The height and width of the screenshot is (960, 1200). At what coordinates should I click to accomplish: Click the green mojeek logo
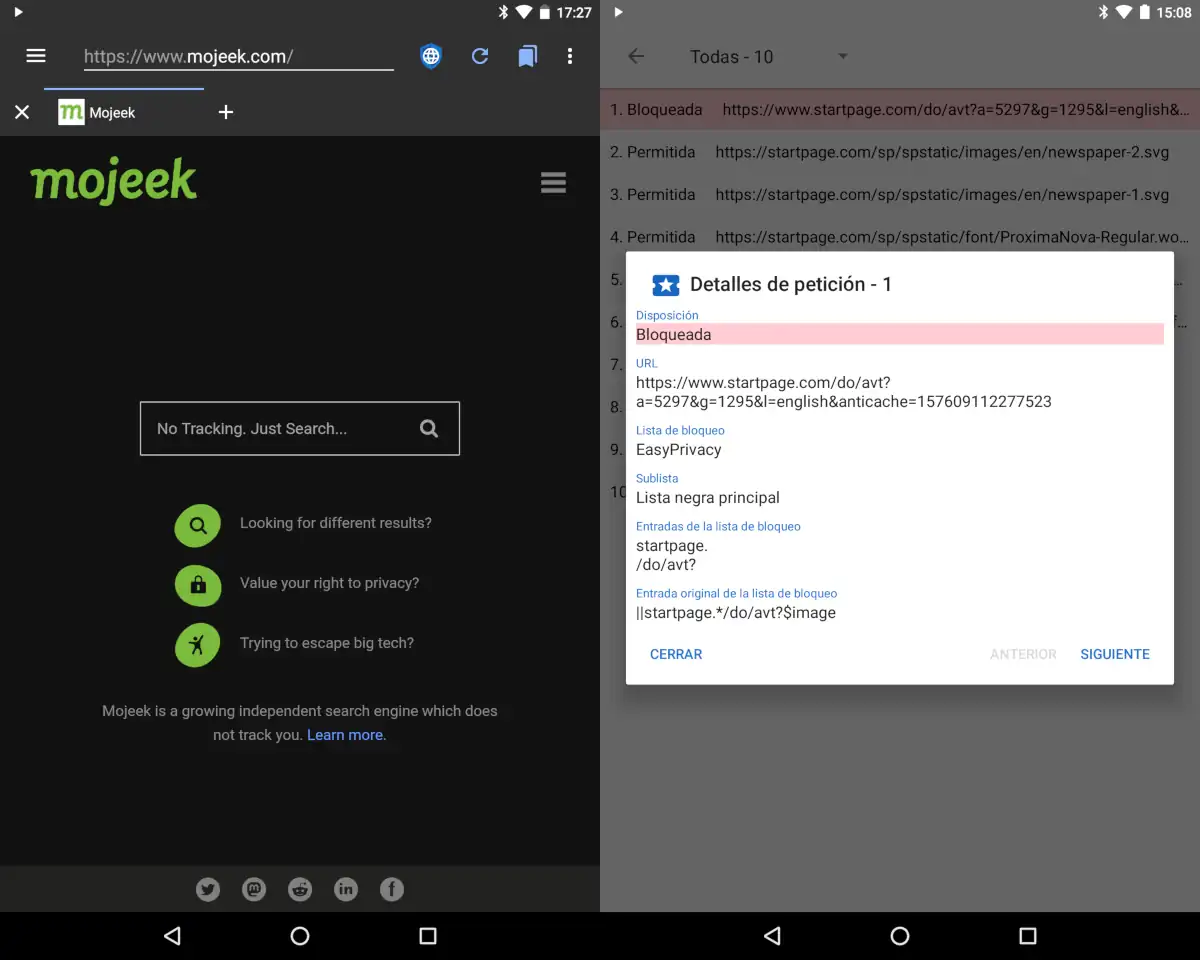[x=114, y=181]
